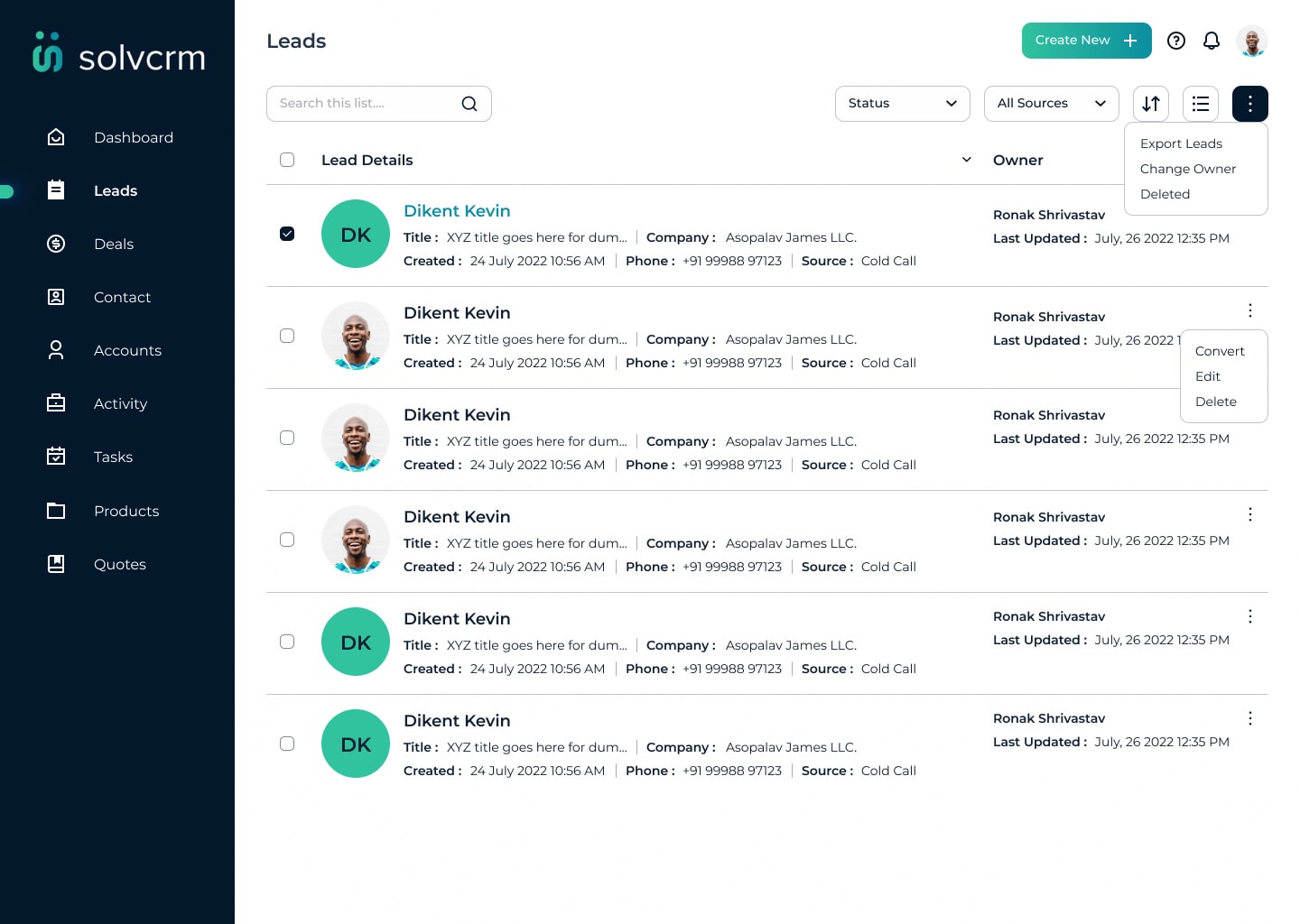Click the three-dot menu on the second lead row
This screenshot has height=924, width=1300.
click(1250, 310)
